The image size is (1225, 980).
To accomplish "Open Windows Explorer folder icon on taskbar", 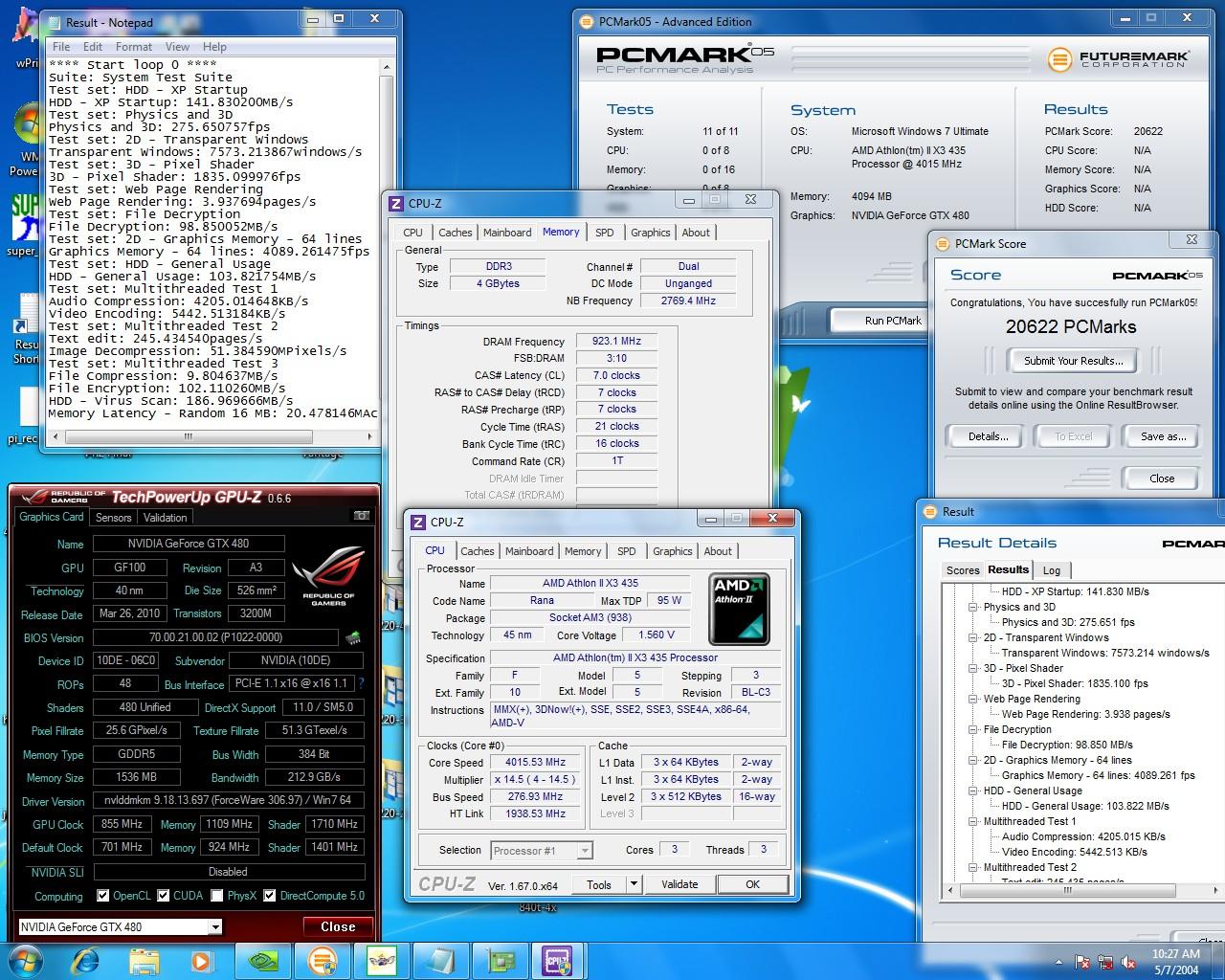I will coord(144,960).
